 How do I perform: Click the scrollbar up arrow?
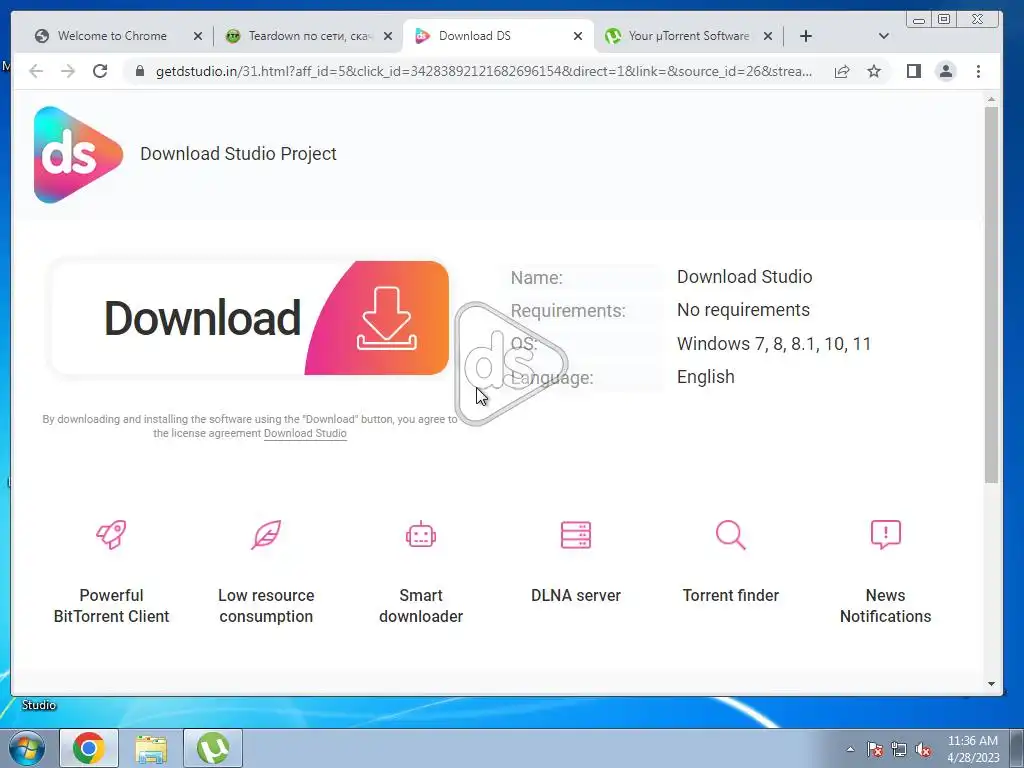991,100
